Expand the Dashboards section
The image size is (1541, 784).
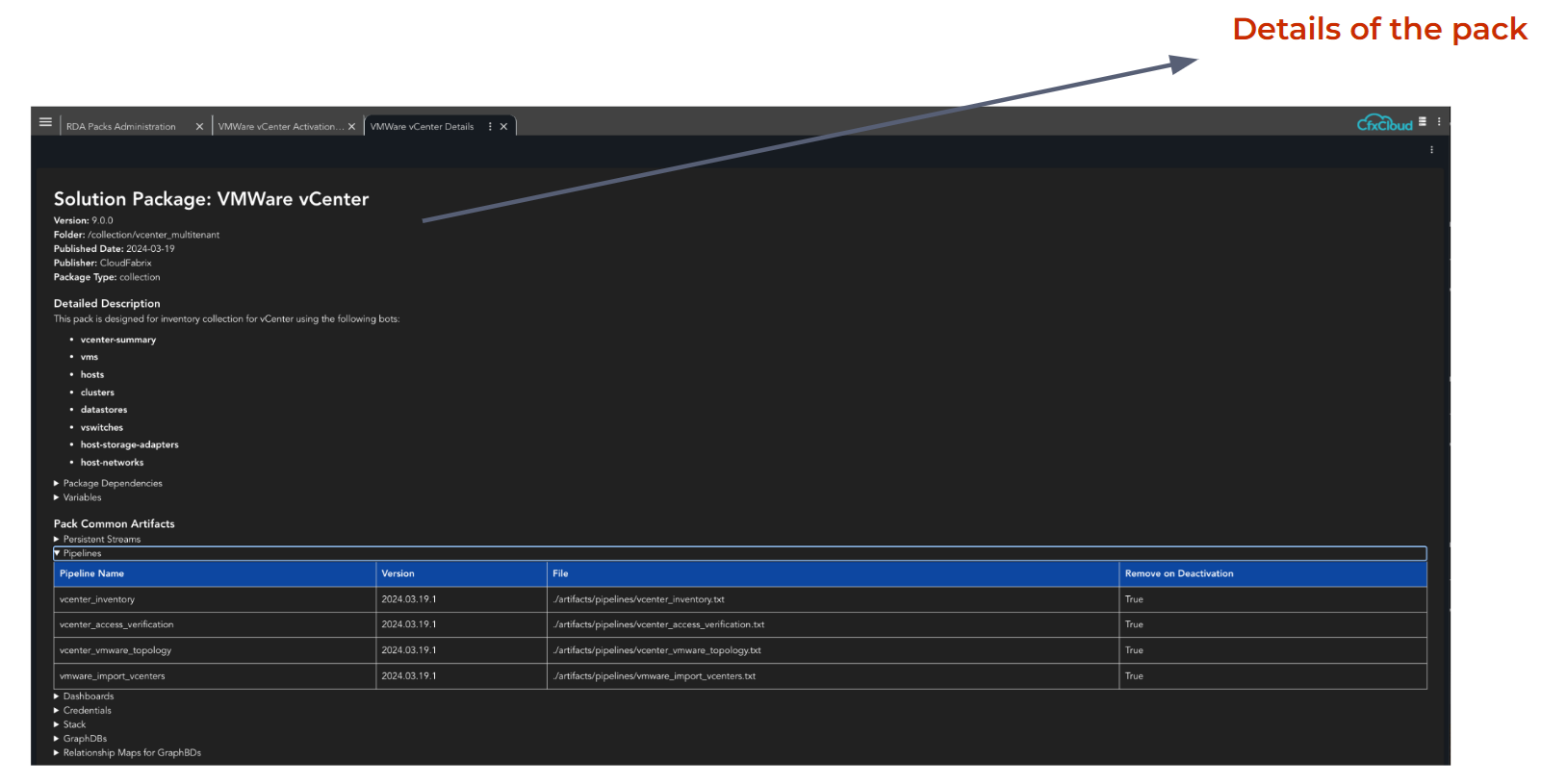click(x=88, y=696)
